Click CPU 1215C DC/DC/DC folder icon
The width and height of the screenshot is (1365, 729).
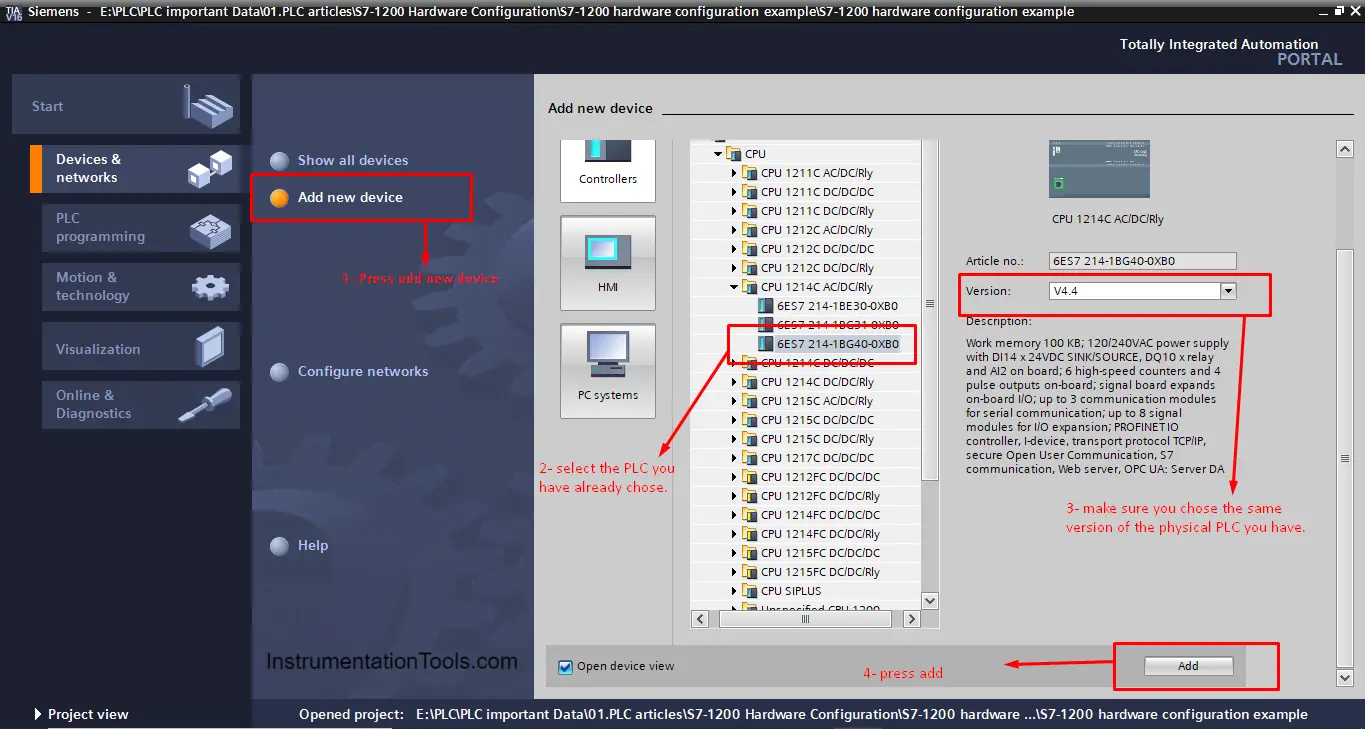coord(750,420)
